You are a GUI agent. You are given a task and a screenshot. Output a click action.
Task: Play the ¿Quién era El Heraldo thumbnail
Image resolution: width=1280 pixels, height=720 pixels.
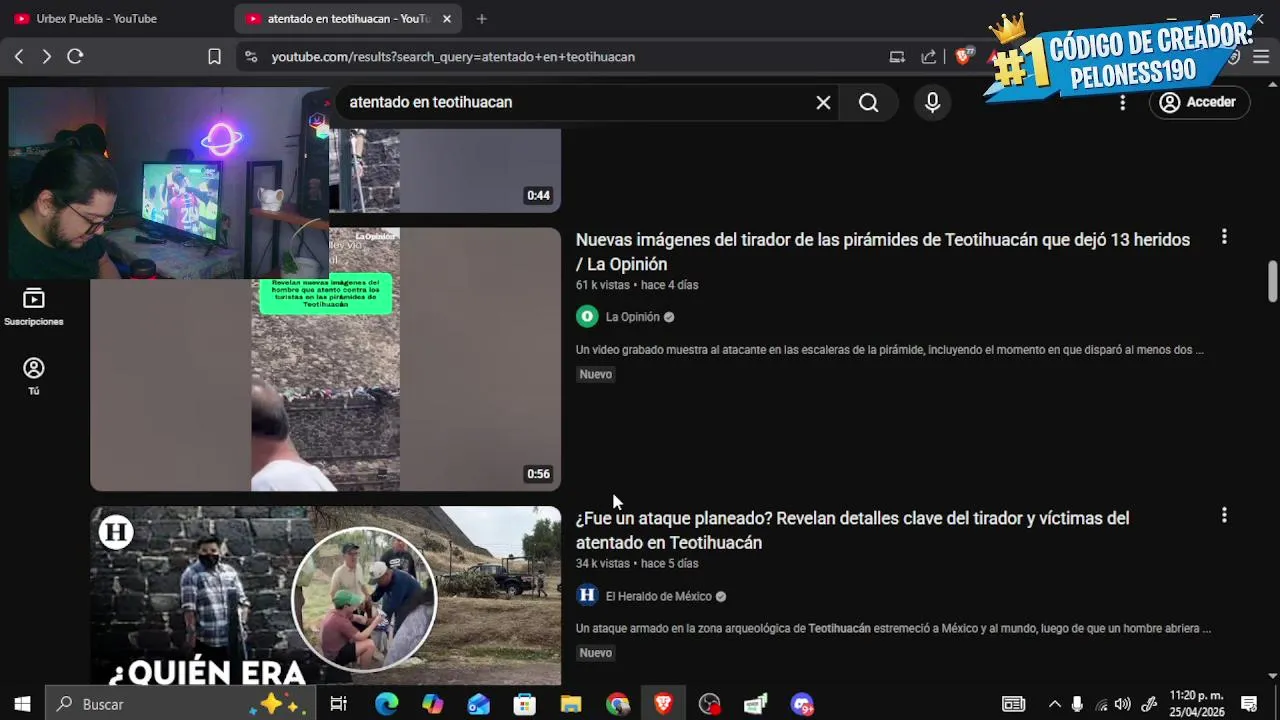(325, 596)
